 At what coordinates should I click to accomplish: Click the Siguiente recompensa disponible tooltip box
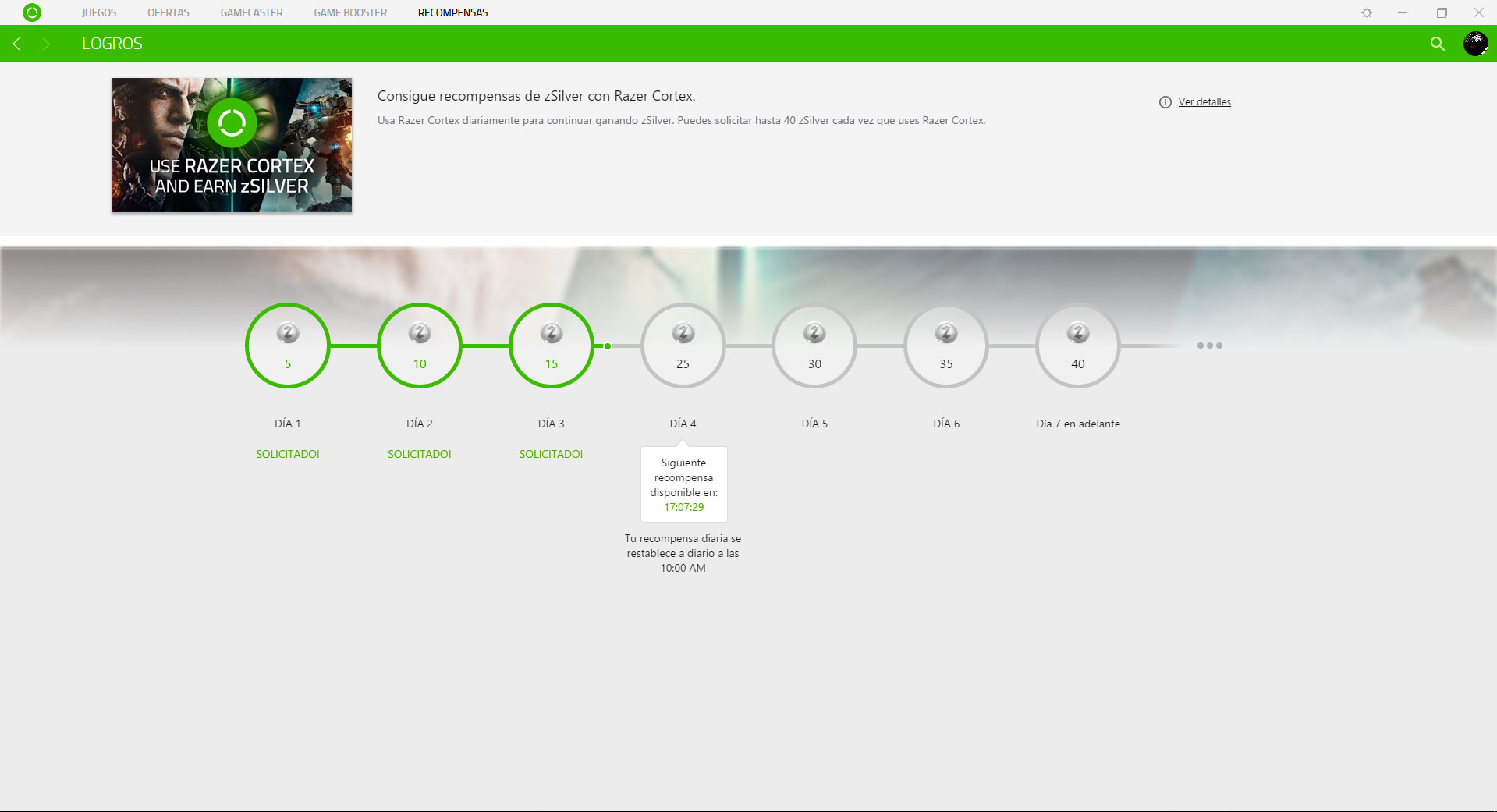tap(684, 484)
